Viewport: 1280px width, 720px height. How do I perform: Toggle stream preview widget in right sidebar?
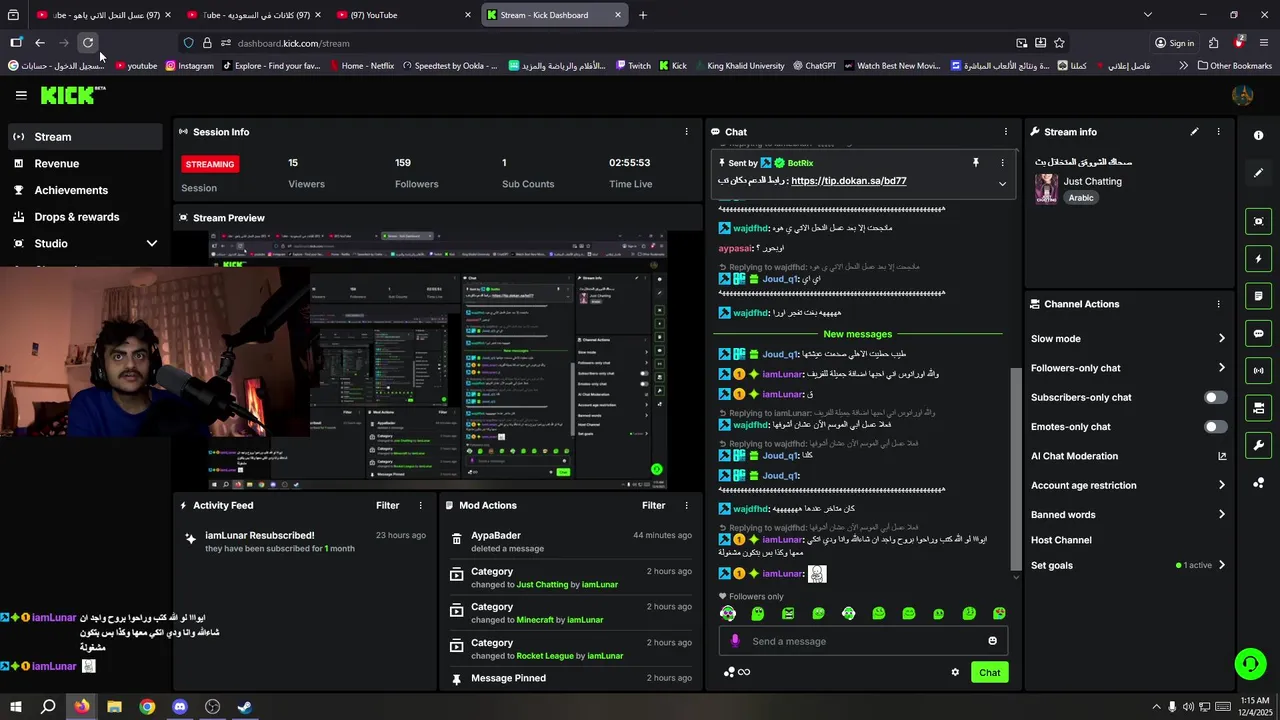pos(1258,222)
